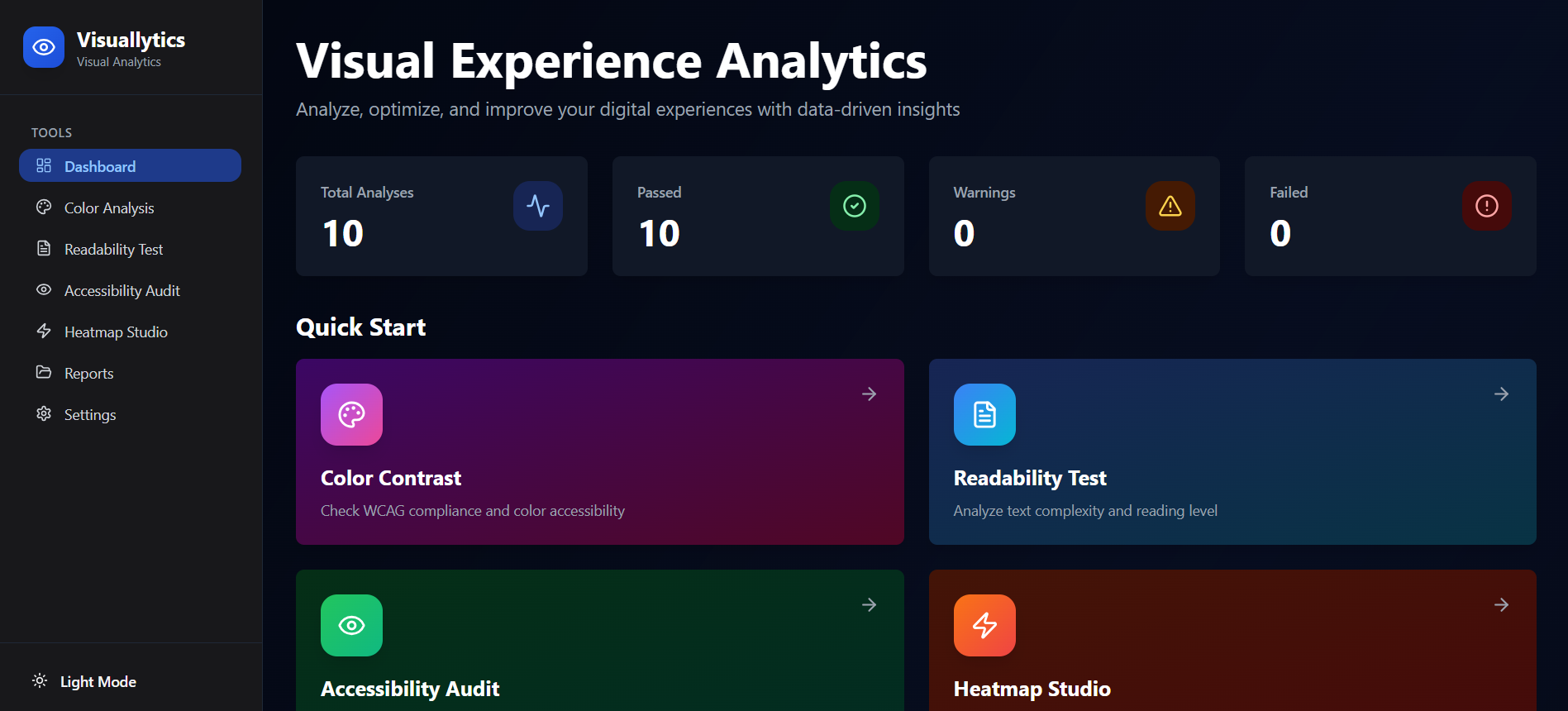
Task: Navigate to Accessibility Audit in sidebar
Action: [130, 290]
